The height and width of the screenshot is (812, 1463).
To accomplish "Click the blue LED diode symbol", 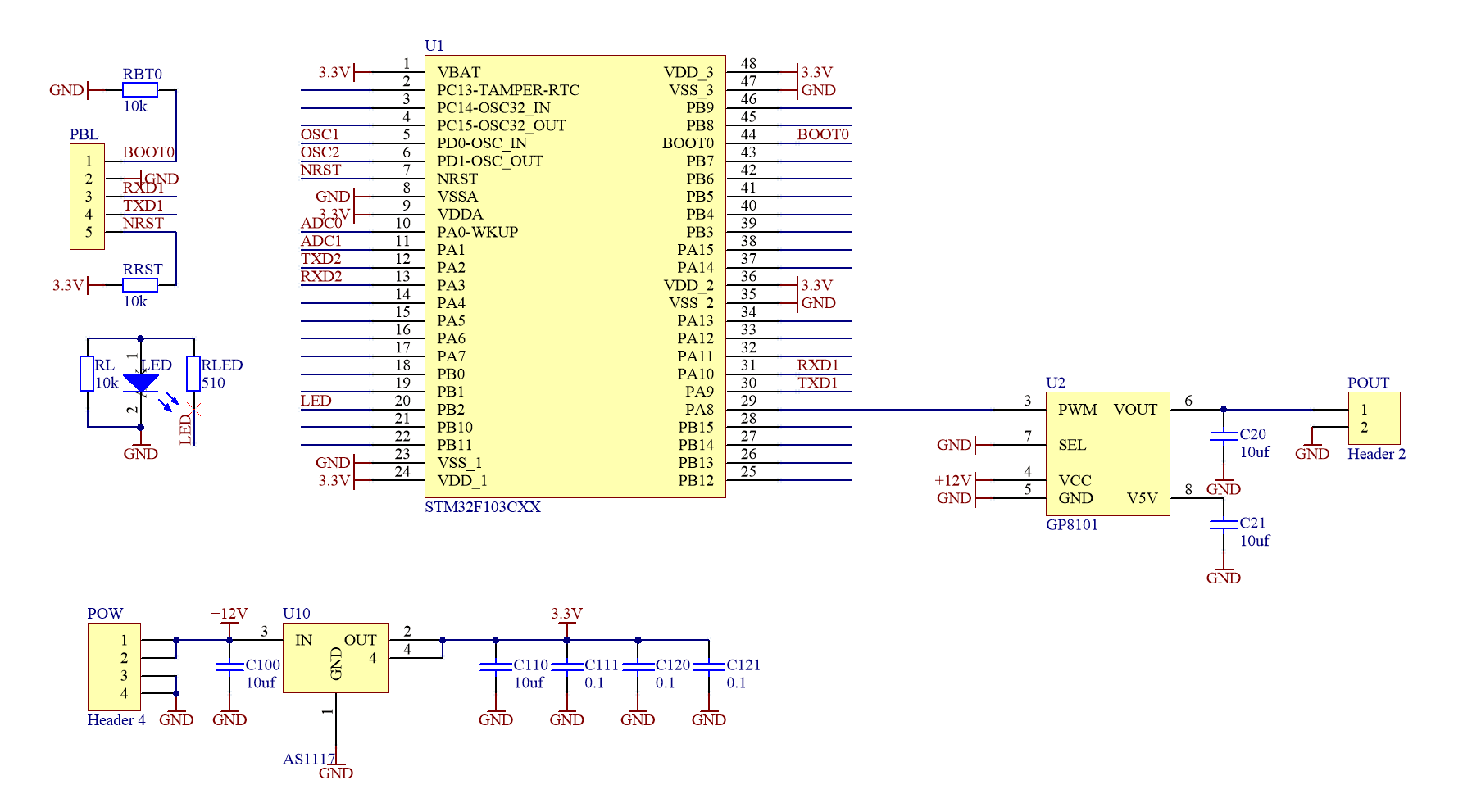I will [140, 383].
